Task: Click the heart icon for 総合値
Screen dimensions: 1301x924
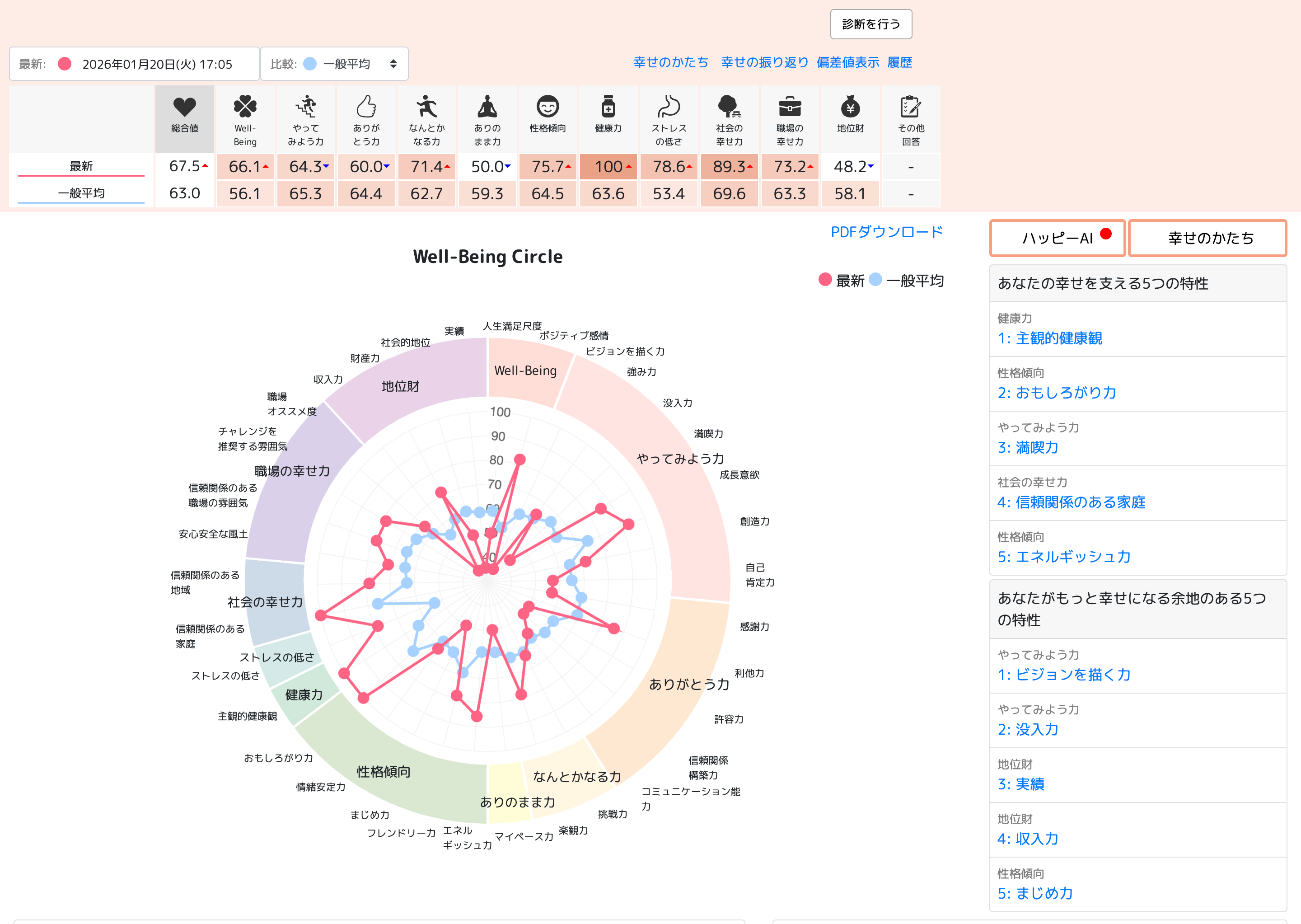Action: click(184, 106)
